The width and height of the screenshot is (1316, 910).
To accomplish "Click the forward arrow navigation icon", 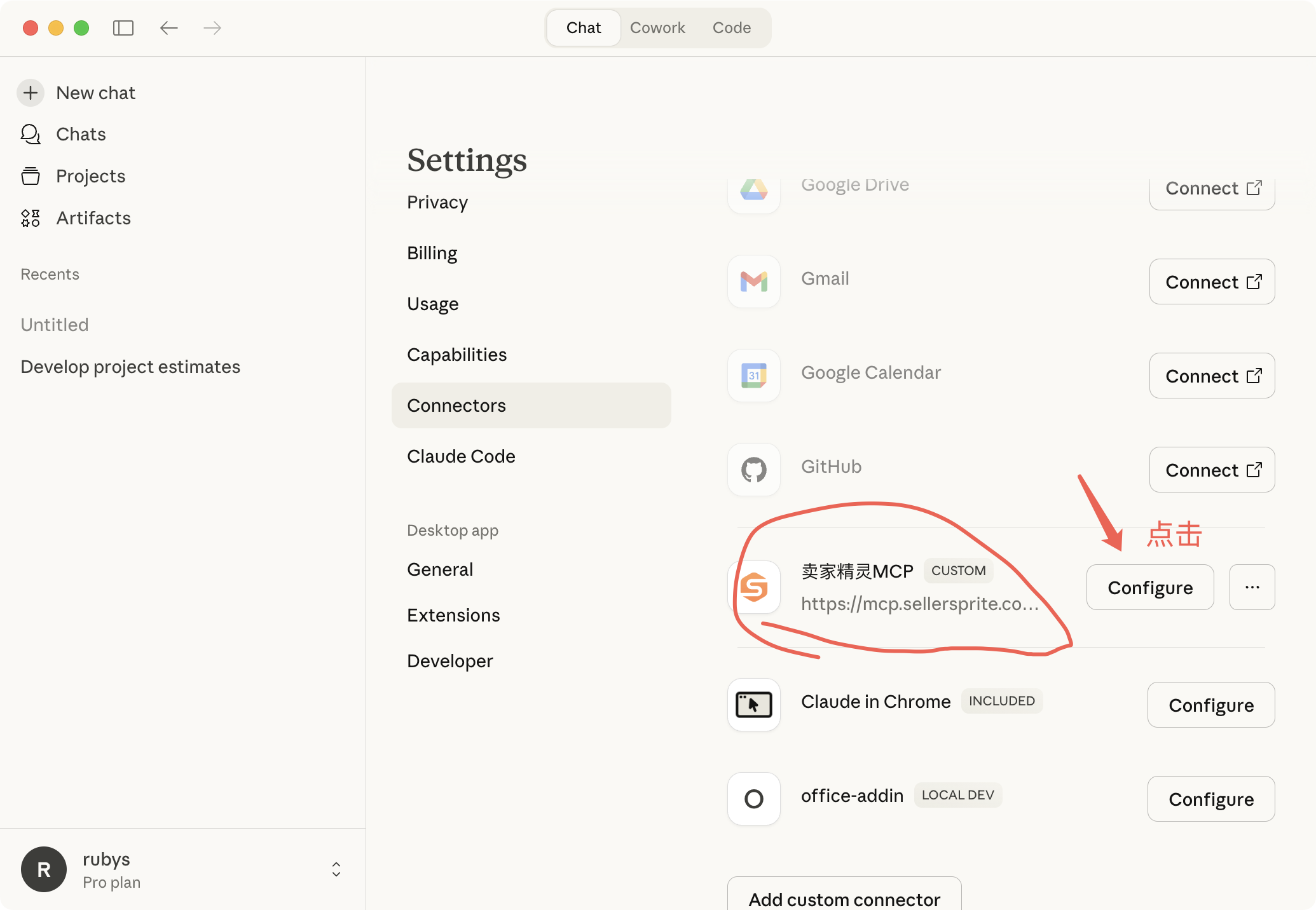I will point(212,28).
